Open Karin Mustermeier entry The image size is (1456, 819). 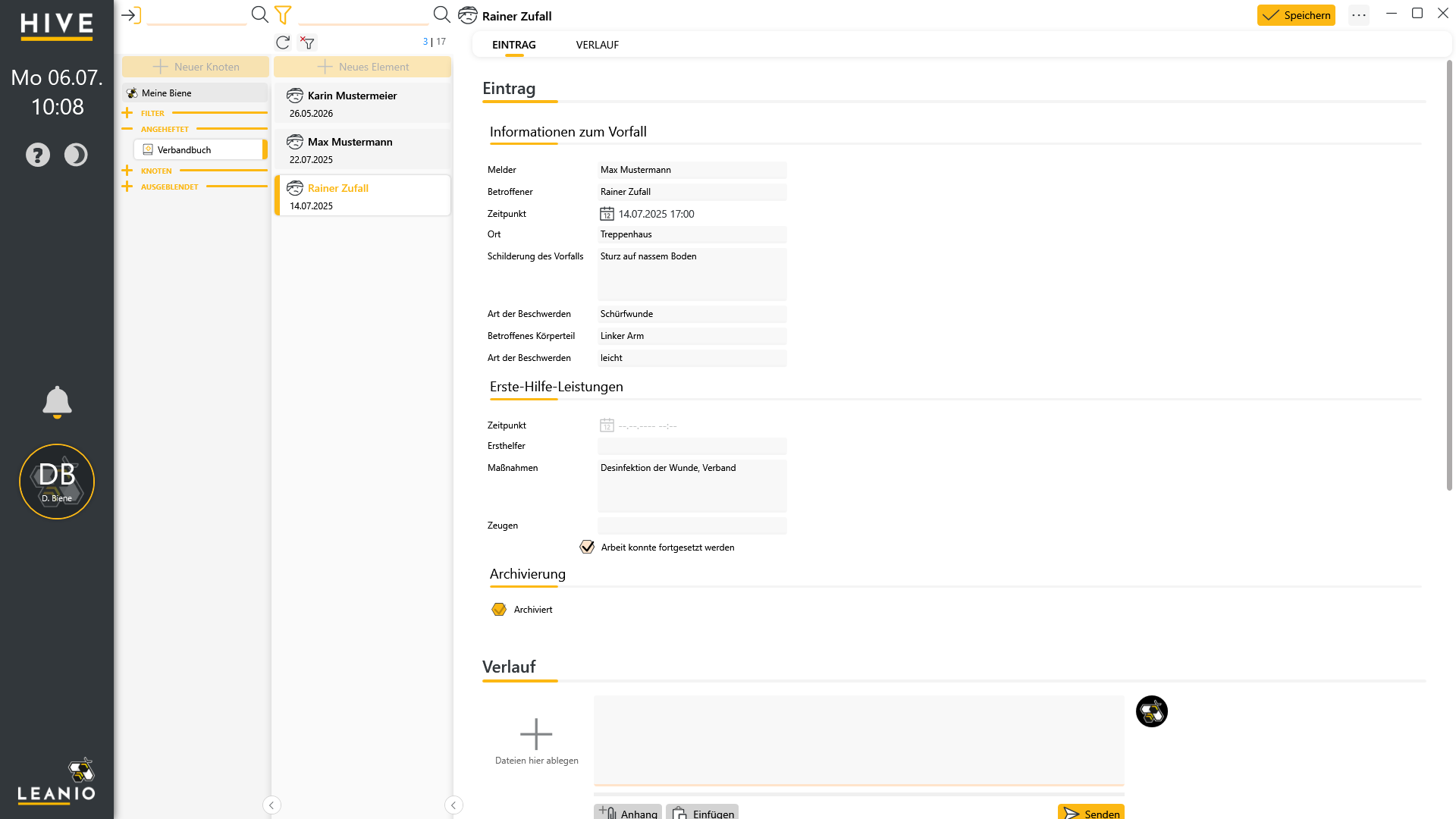362,104
